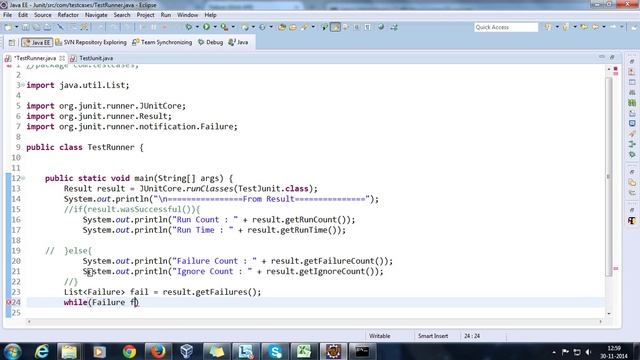The height and width of the screenshot is (360, 640).
Task: Click the Writable status bar entry
Action: [x=380, y=336]
